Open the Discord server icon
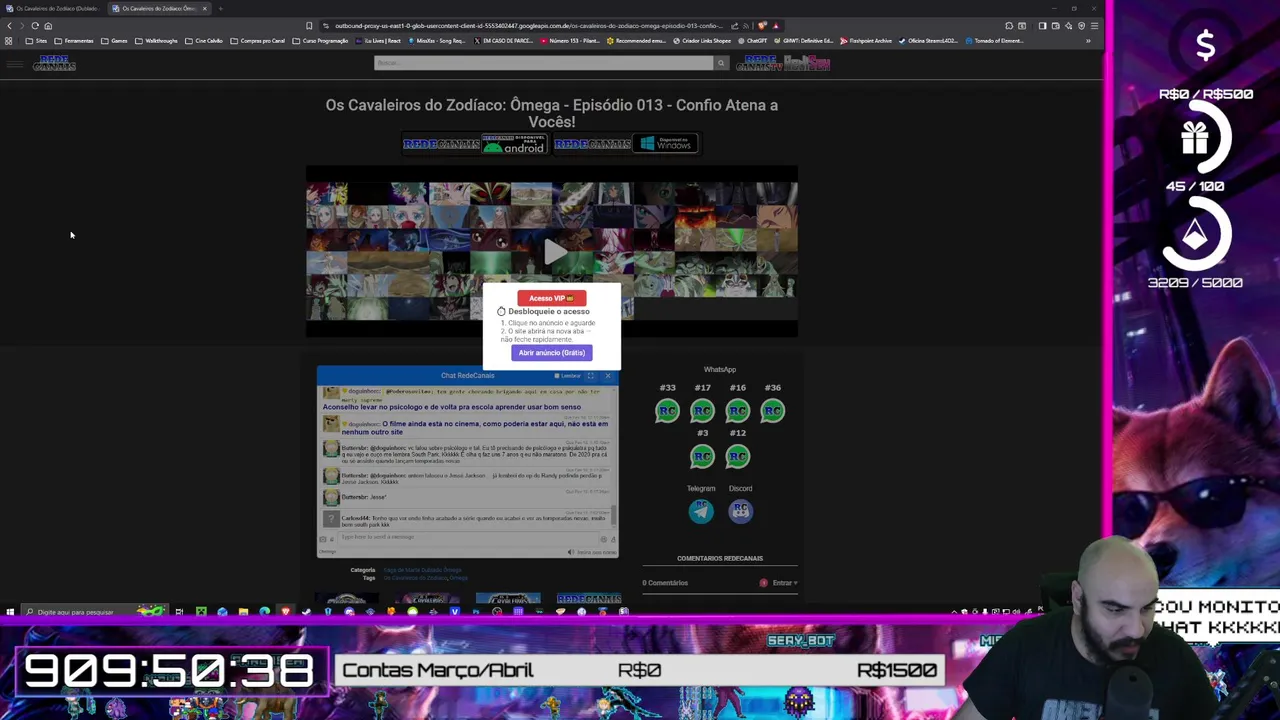1280x720 pixels. [740, 511]
